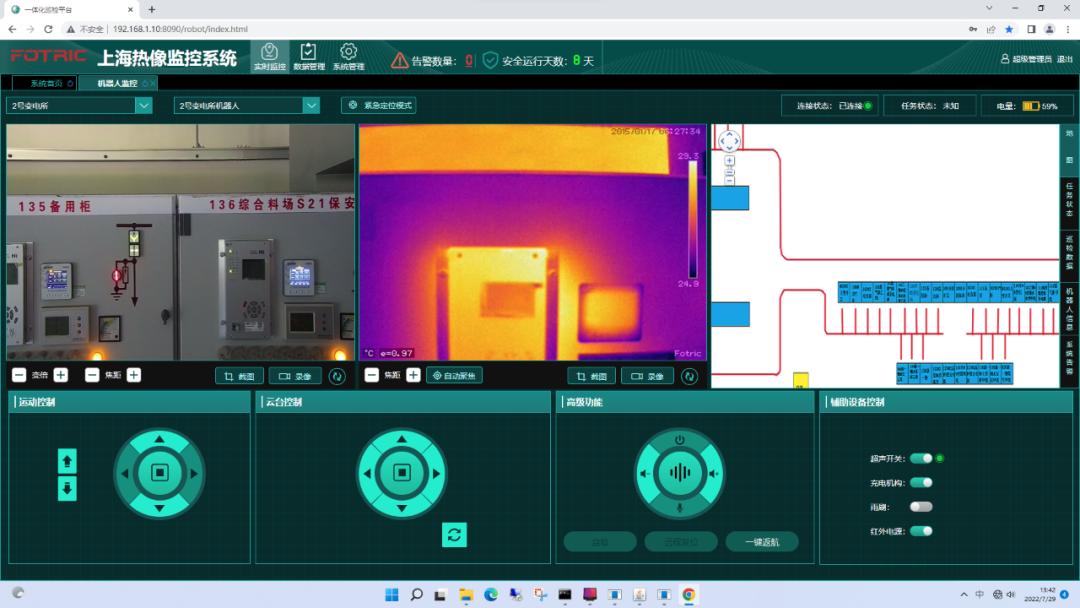Start recording with the thermal view 录像 icon
The image size is (1080, 608).
coord(648,375)
